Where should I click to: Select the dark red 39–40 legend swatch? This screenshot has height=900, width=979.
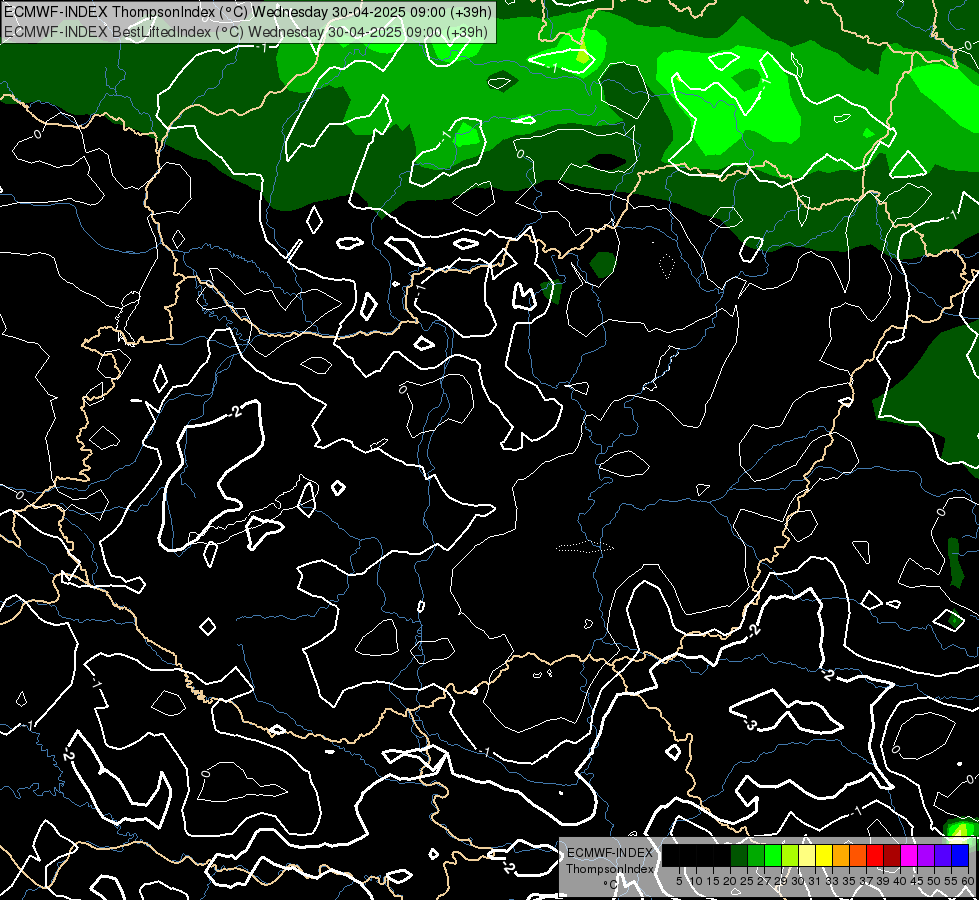click(892, 855)
